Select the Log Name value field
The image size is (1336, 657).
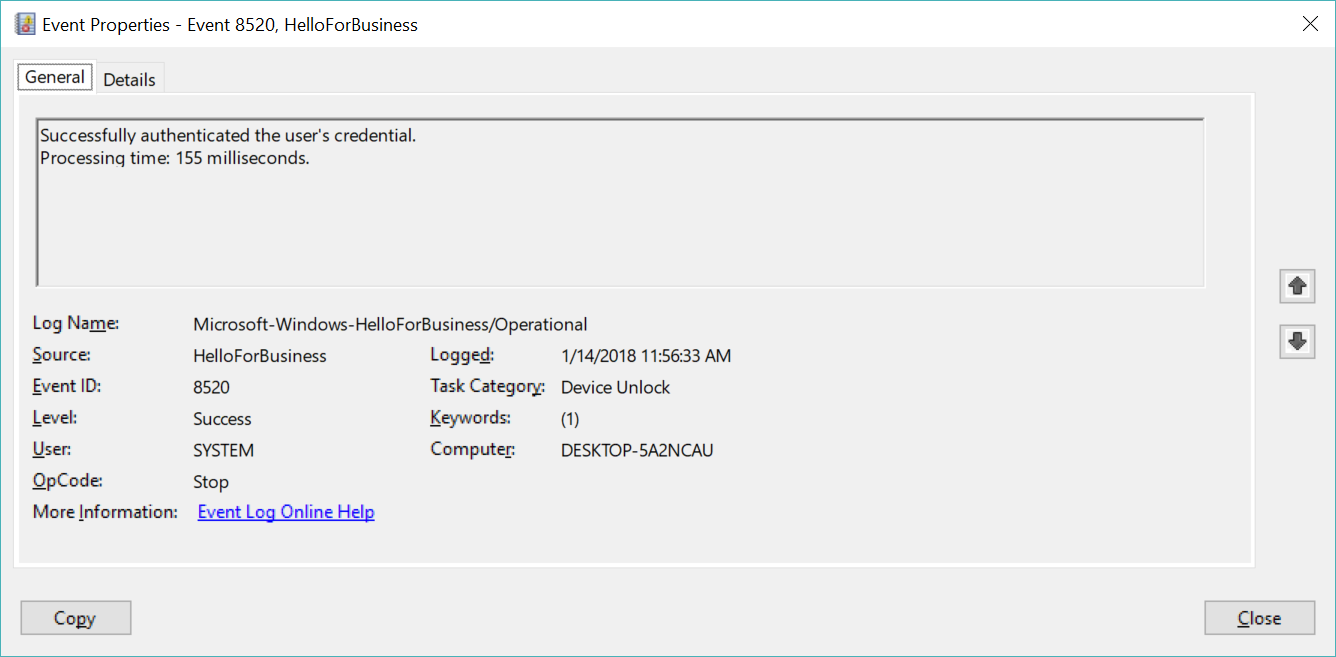pyautogui.click(x=390, y=324)
